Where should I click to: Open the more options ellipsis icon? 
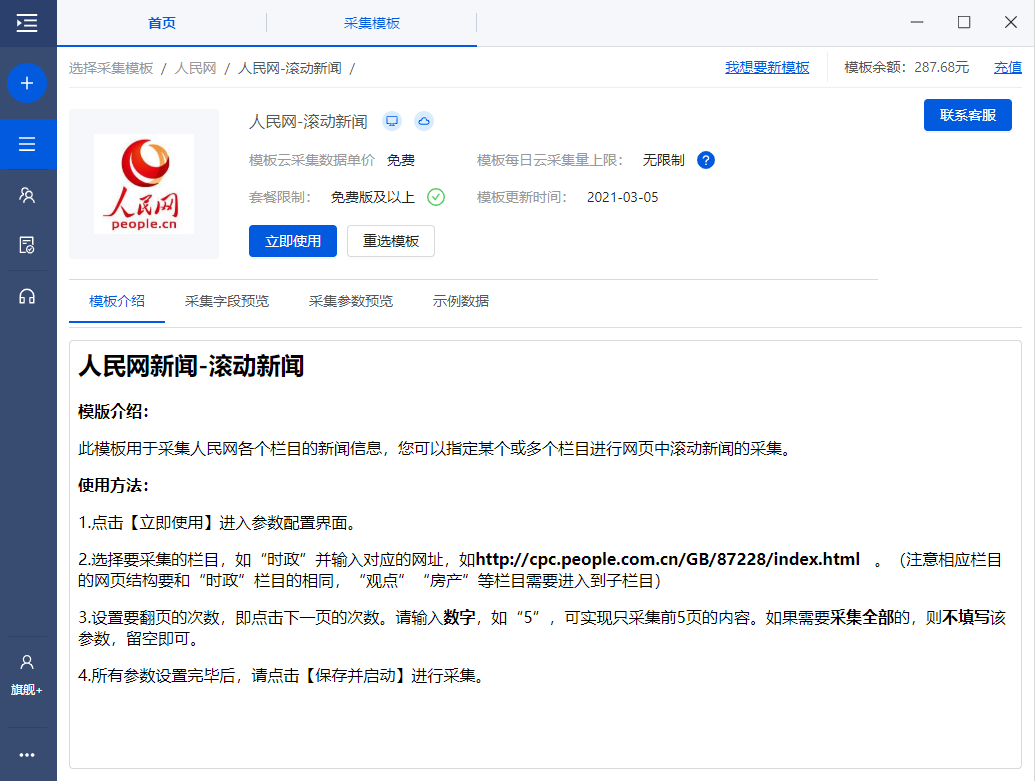27,755
